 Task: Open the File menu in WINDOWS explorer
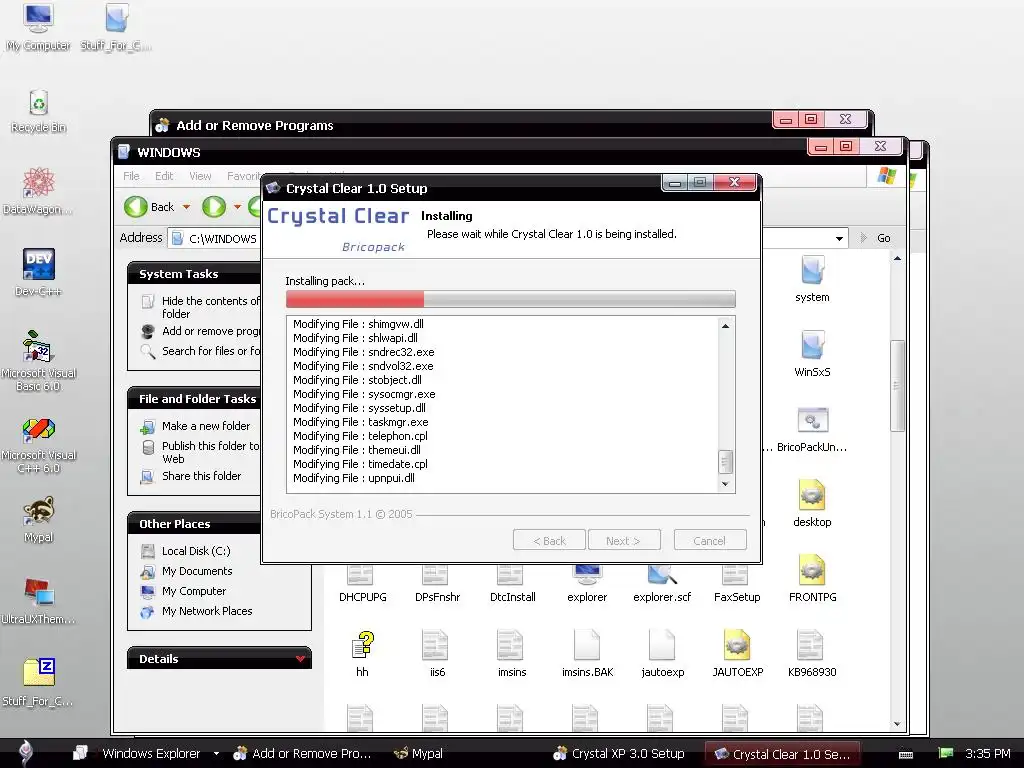[131, 176]
